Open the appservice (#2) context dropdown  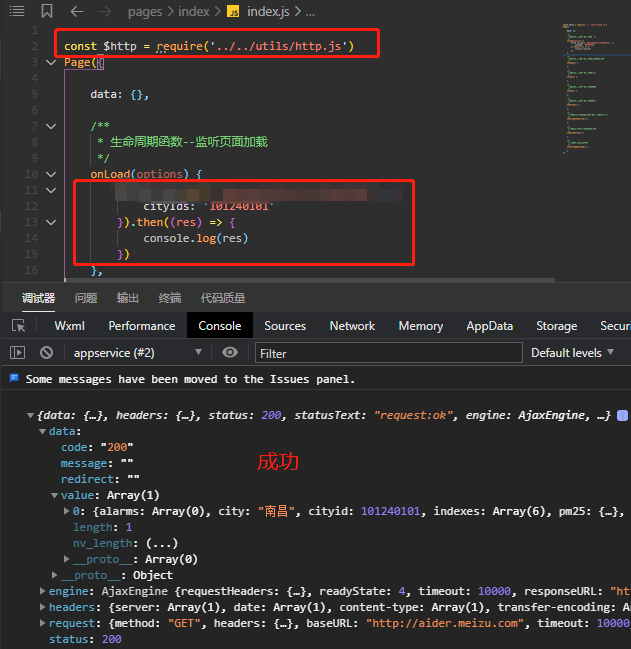click(x=138, y=353)
